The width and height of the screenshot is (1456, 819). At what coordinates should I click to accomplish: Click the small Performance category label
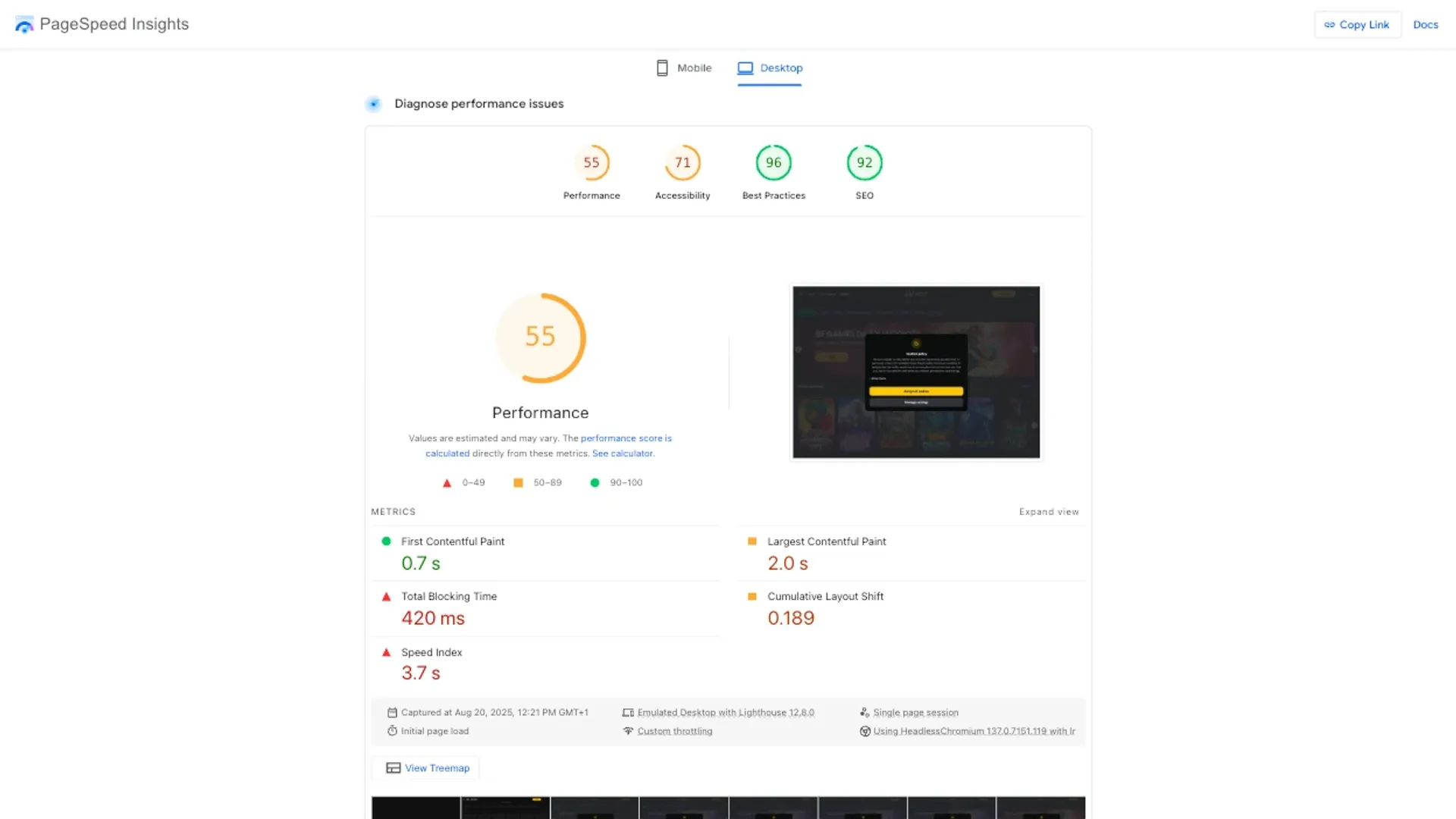591,196
